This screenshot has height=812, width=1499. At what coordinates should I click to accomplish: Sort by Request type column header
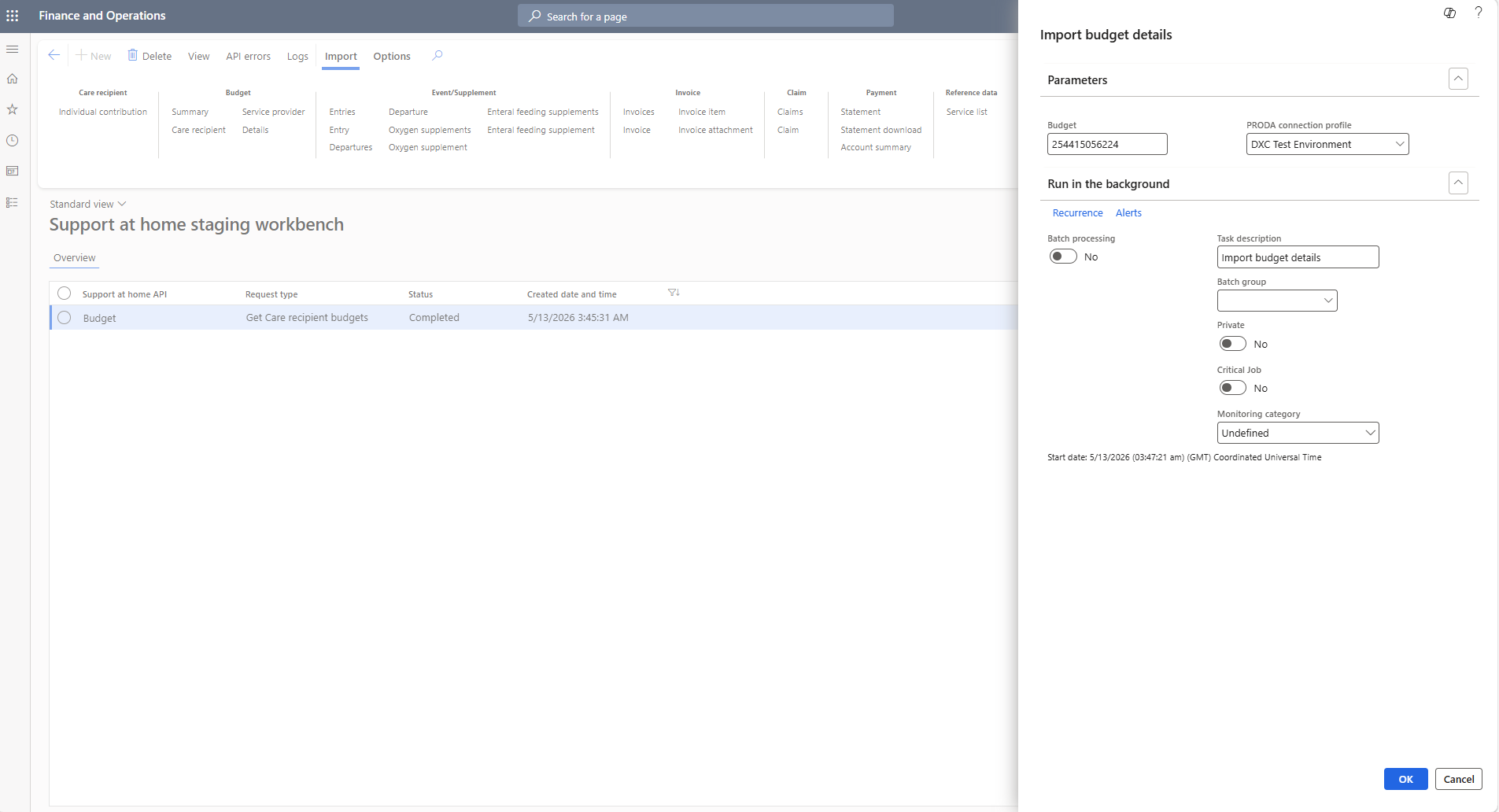(x=271, y=294)
